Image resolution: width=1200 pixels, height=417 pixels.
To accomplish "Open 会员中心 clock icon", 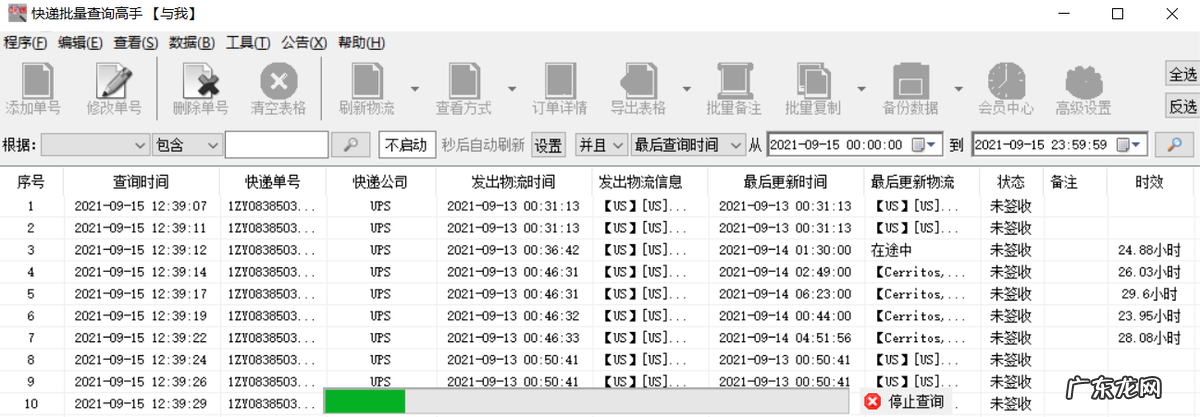I will point(1006,80).
